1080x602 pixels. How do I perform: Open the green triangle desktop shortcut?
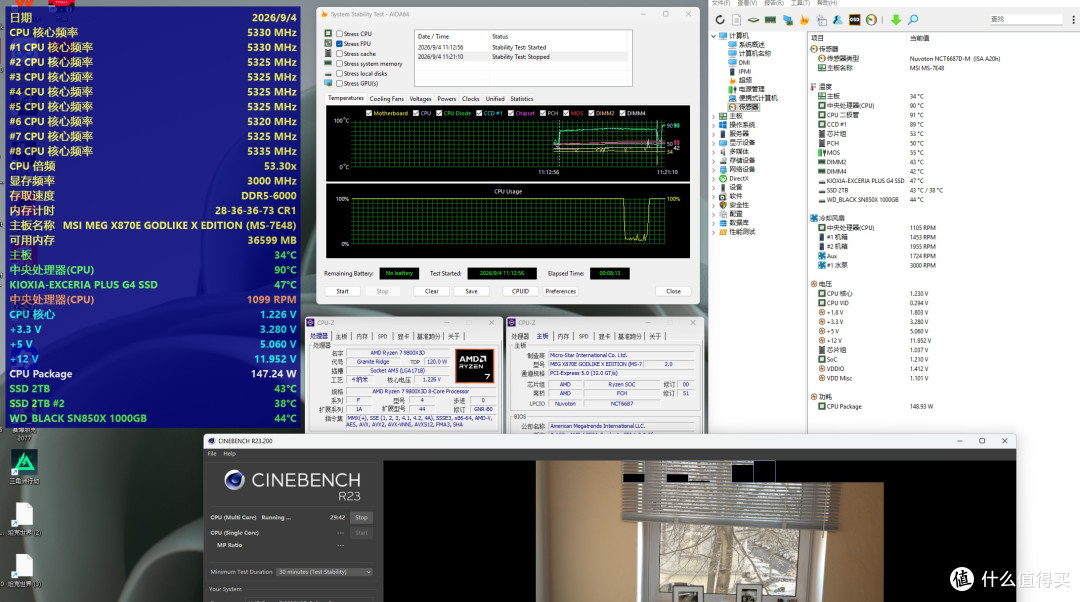(x=25, y=462)
